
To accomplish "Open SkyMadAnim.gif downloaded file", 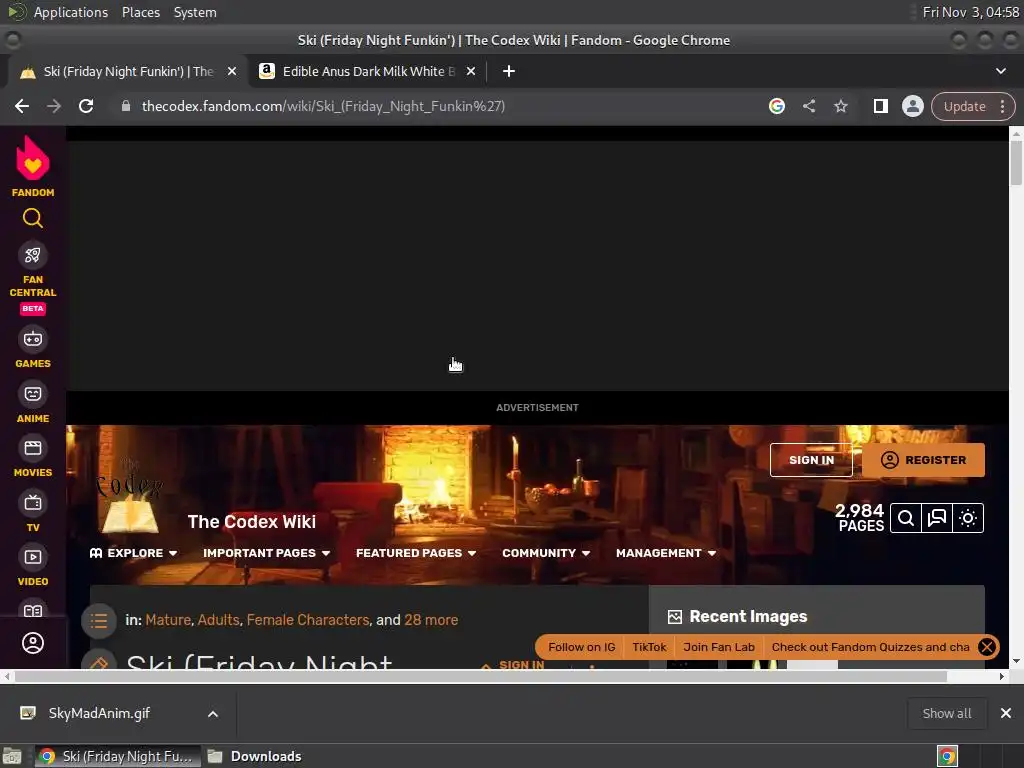I will point(99,713).
